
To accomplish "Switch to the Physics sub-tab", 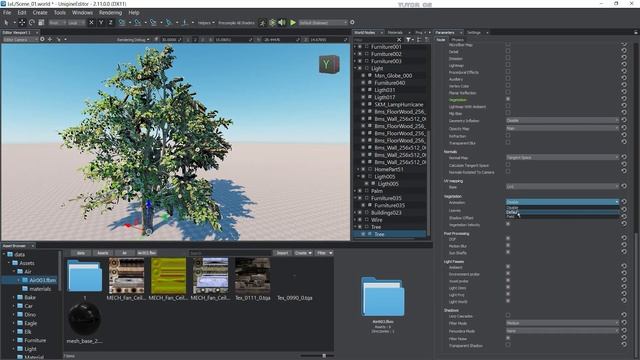I will (x=458, y=40).
